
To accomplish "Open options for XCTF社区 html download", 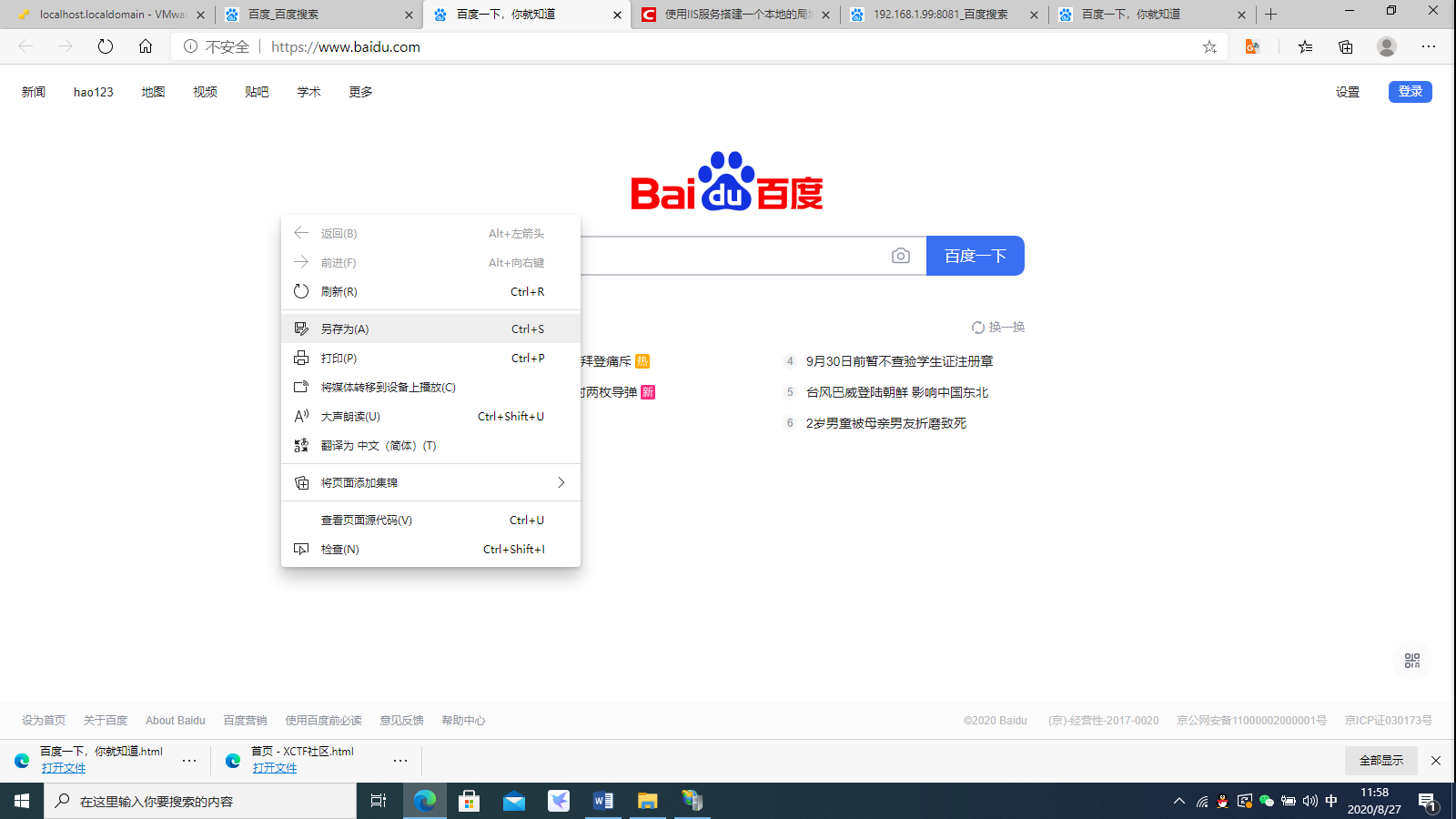I will (400, 760).
